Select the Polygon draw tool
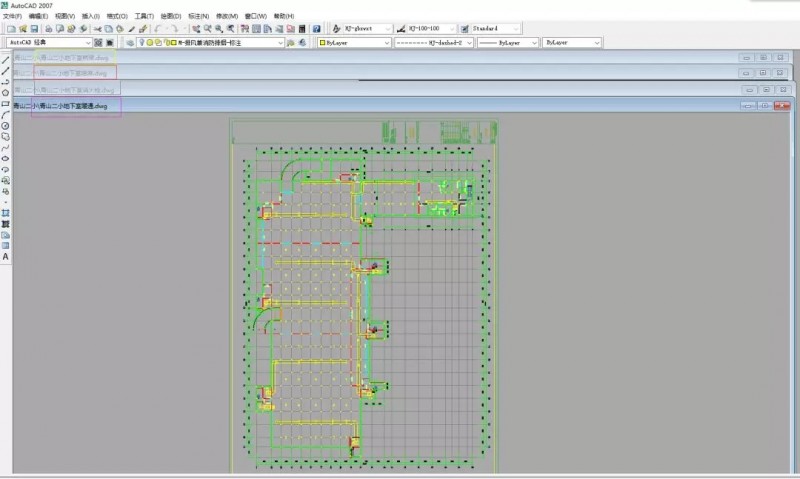 [6, 93]
